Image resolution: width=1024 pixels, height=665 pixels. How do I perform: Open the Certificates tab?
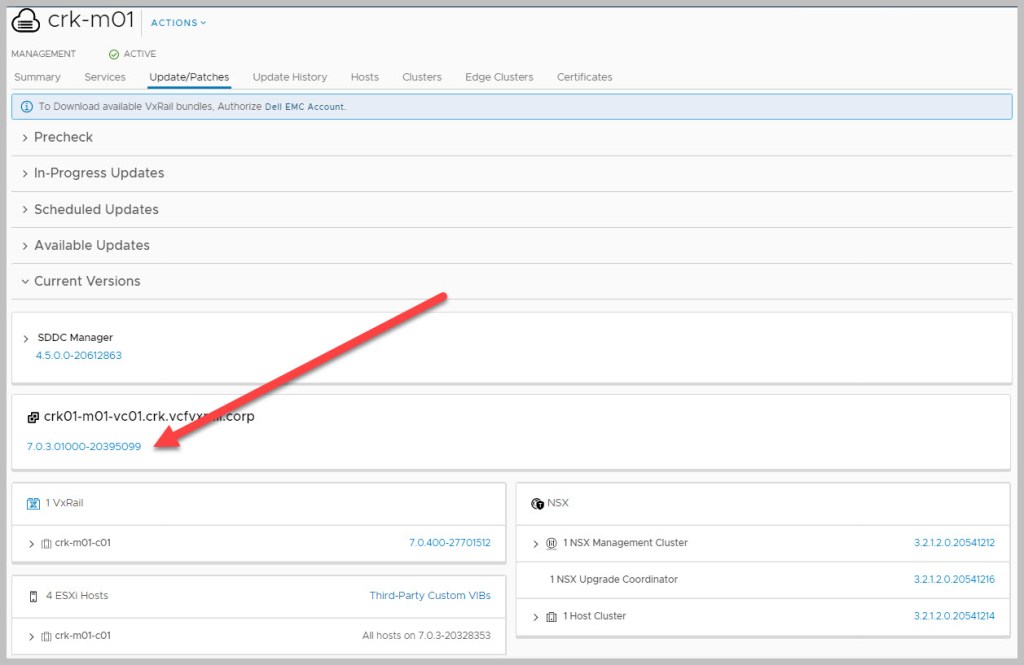584,77
